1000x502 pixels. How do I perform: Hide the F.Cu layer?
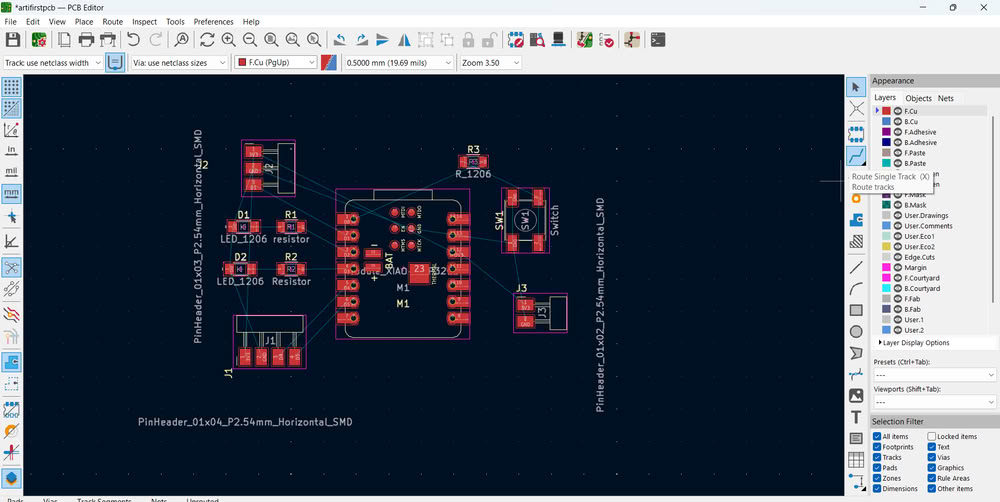coord(897,111)
